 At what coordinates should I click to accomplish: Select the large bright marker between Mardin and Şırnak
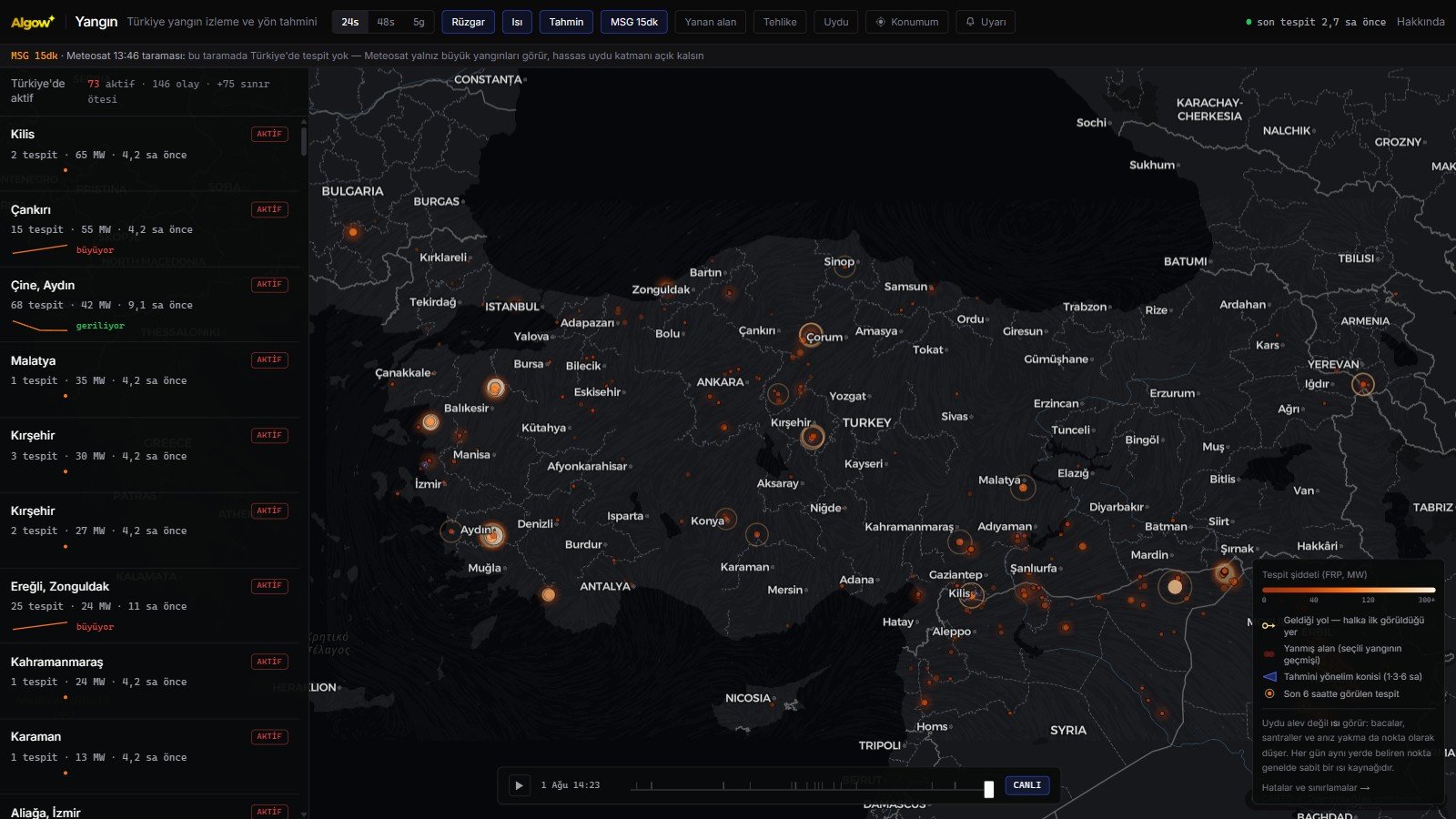pos(1175,587)
